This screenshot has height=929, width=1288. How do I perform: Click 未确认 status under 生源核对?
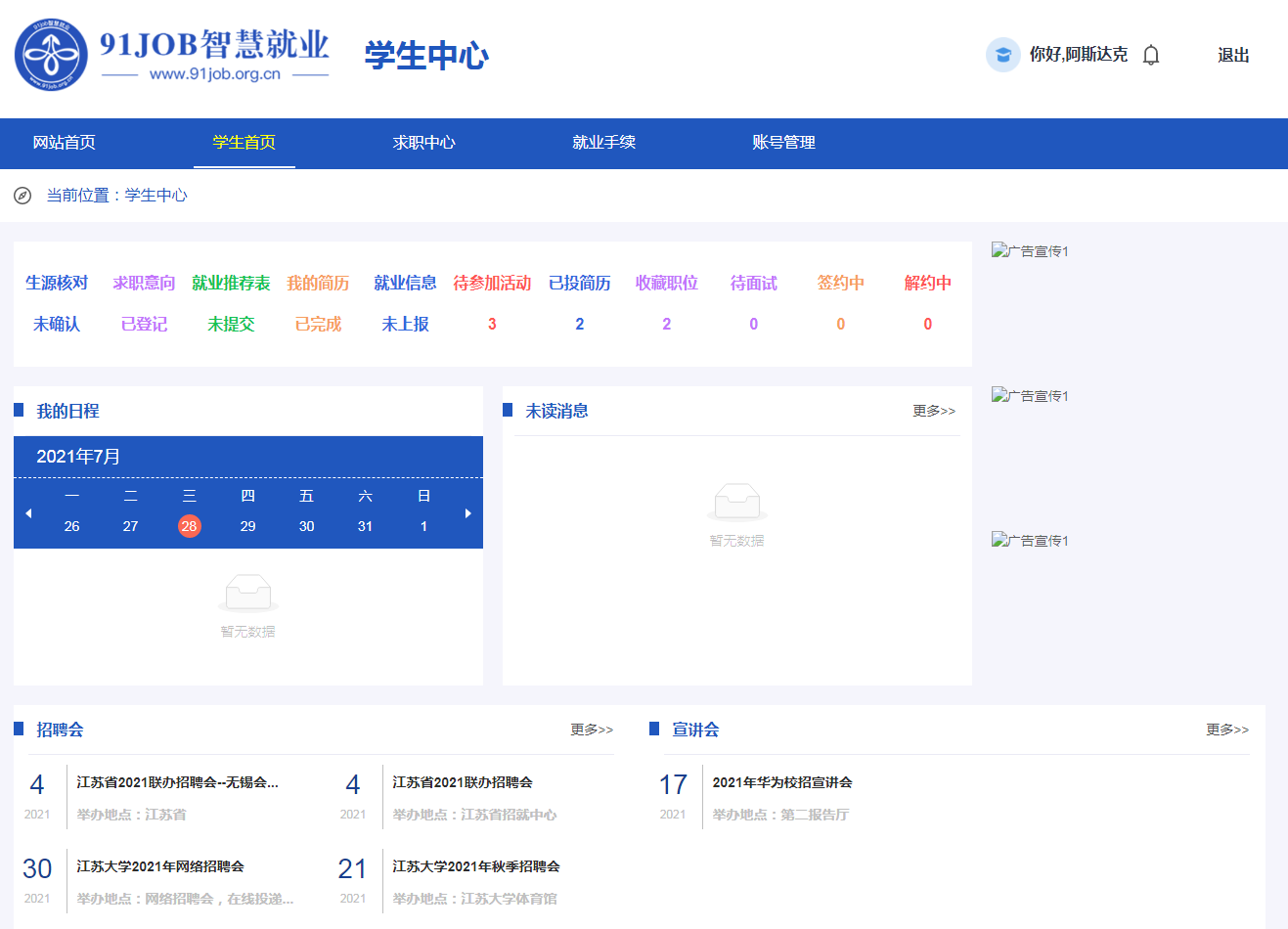tap(57, 324)
